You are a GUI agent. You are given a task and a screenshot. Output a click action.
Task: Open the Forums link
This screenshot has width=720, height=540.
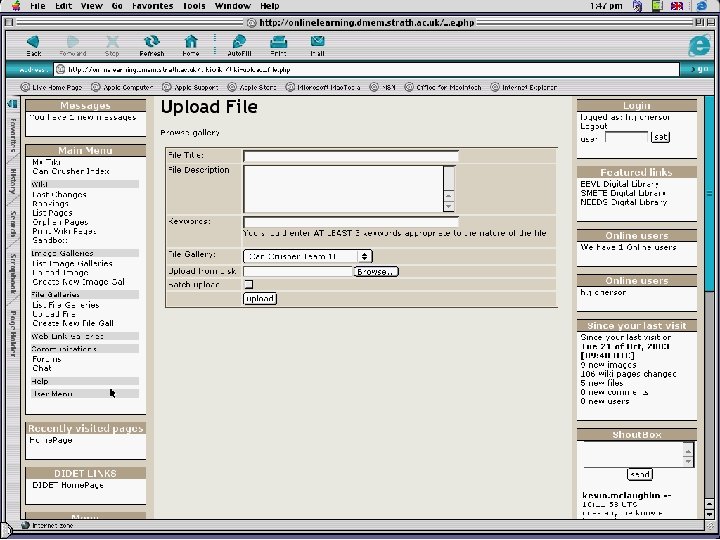click(46, 359)
